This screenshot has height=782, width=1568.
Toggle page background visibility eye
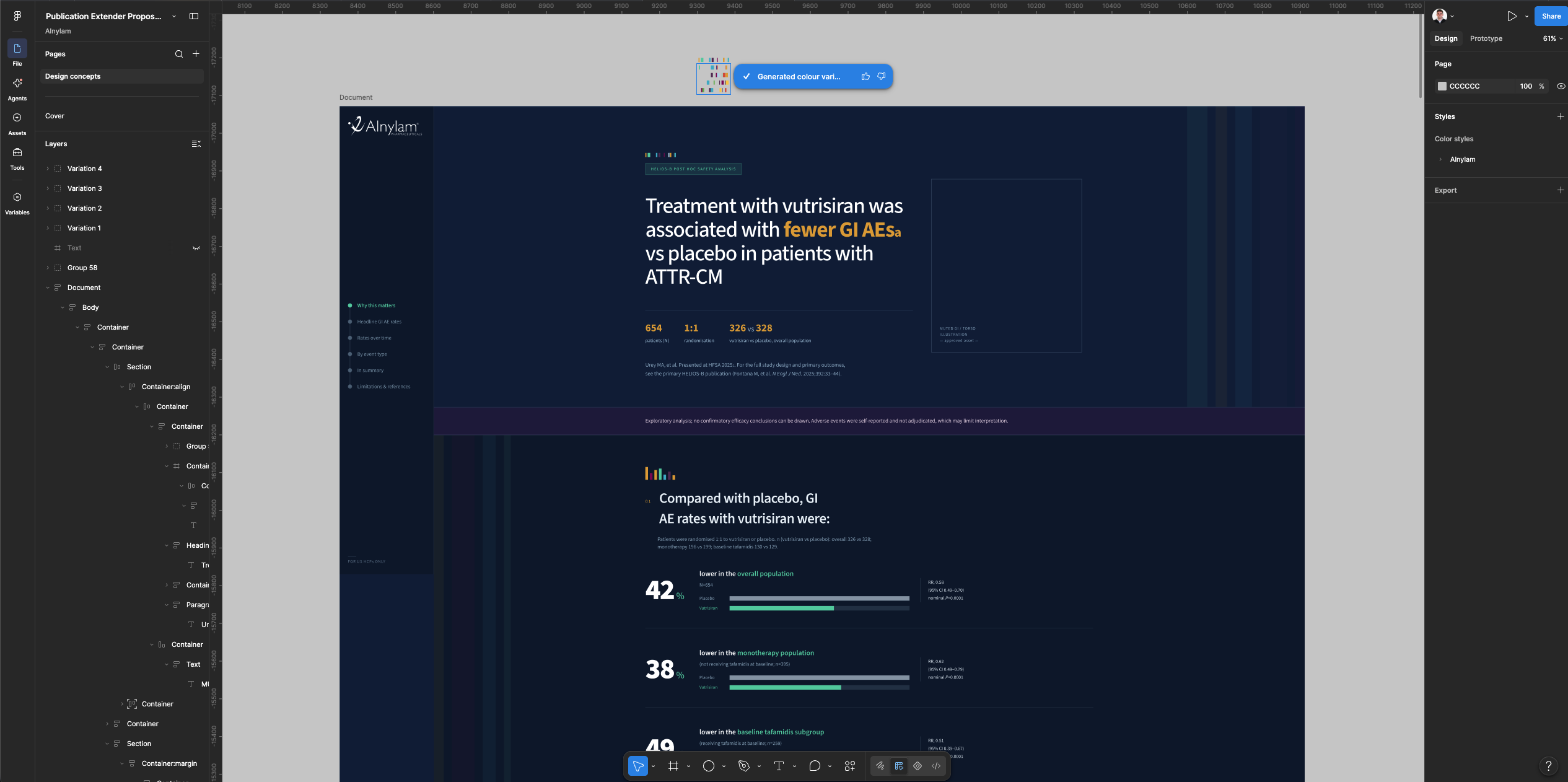(1561, 86)
